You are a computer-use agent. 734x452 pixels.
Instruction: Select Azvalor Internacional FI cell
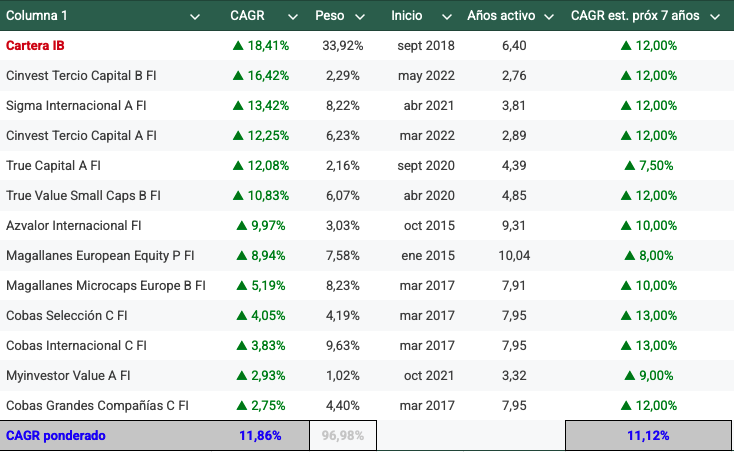73,225
